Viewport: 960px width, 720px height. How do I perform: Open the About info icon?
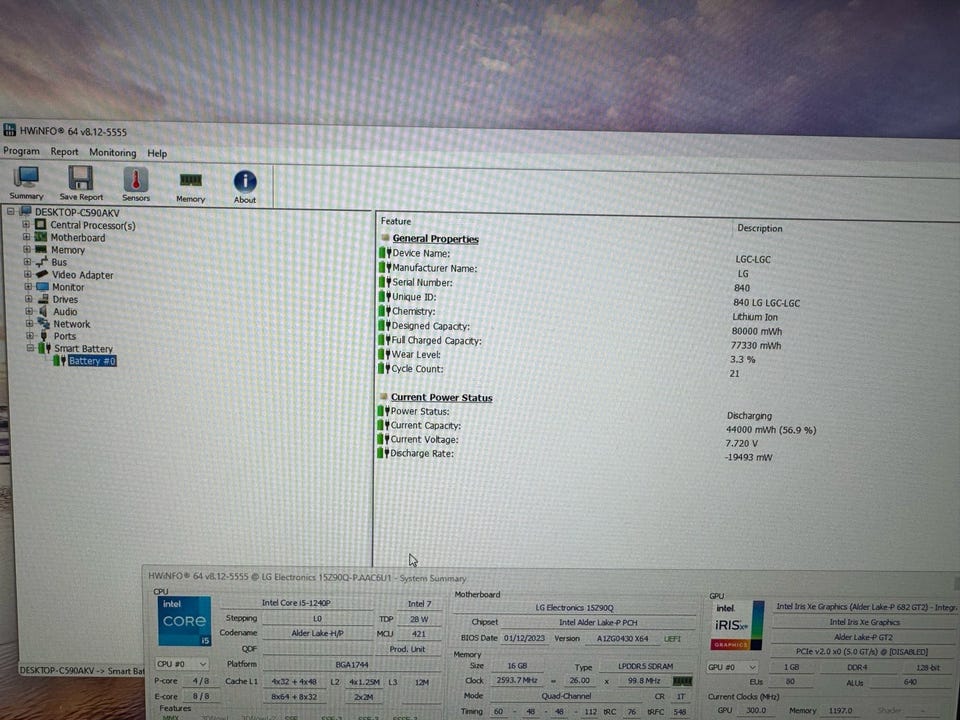click(245, 182)
